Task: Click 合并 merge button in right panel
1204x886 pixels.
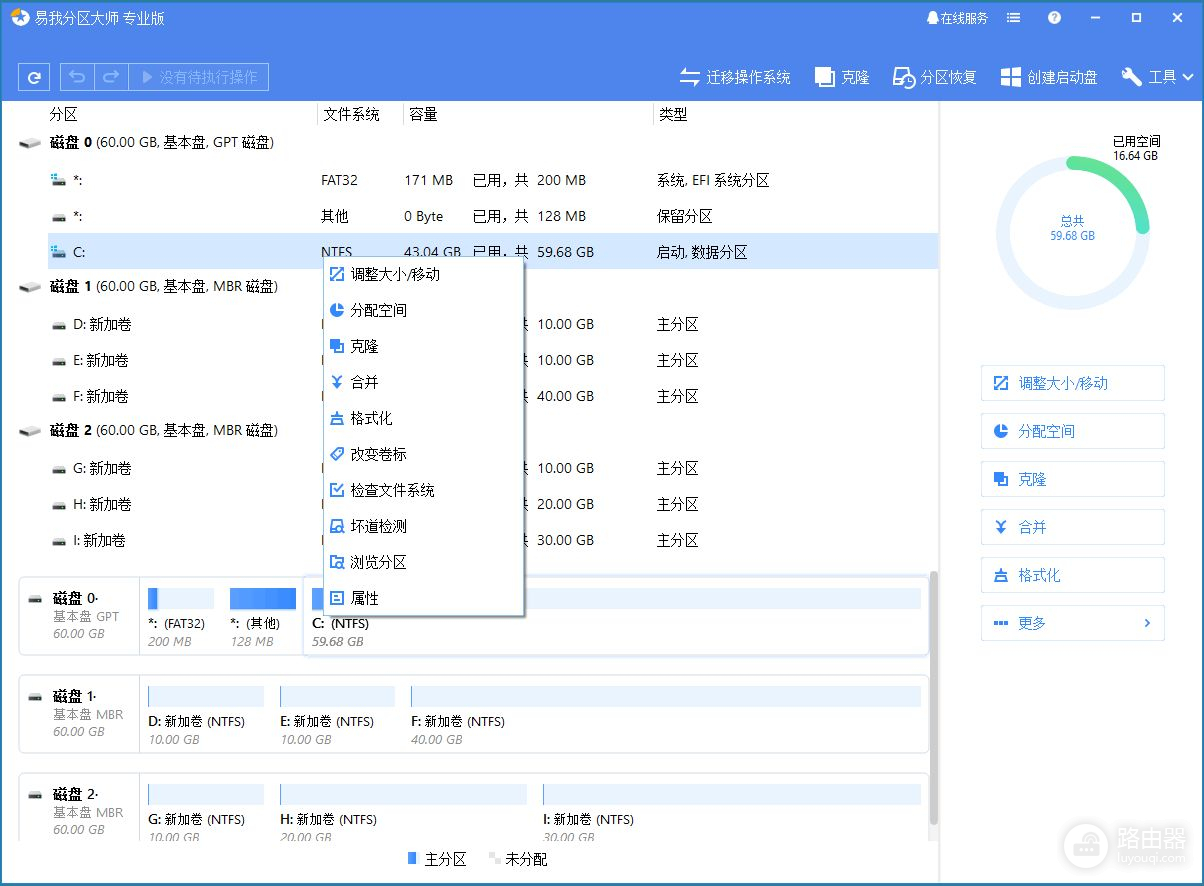Action: tap(1072, 527)
